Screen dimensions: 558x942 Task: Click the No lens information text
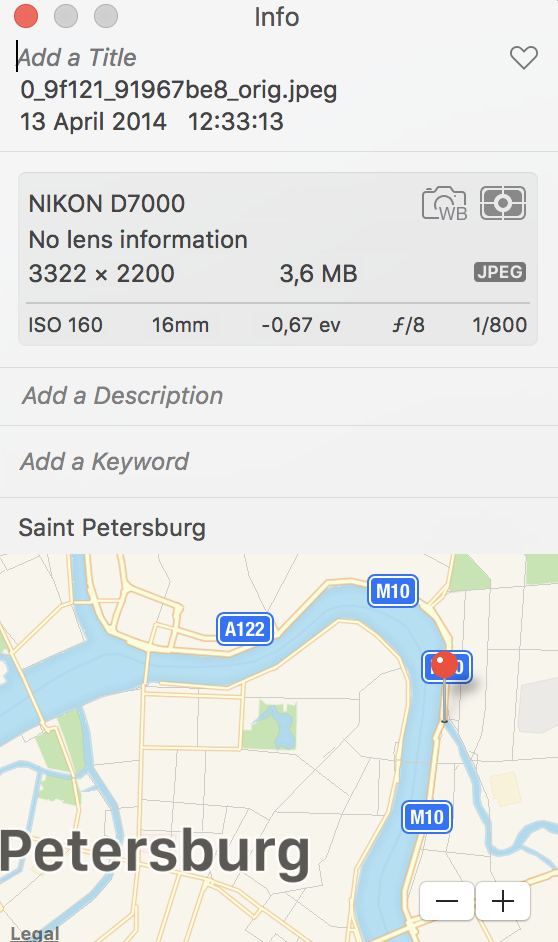[138, 240]
